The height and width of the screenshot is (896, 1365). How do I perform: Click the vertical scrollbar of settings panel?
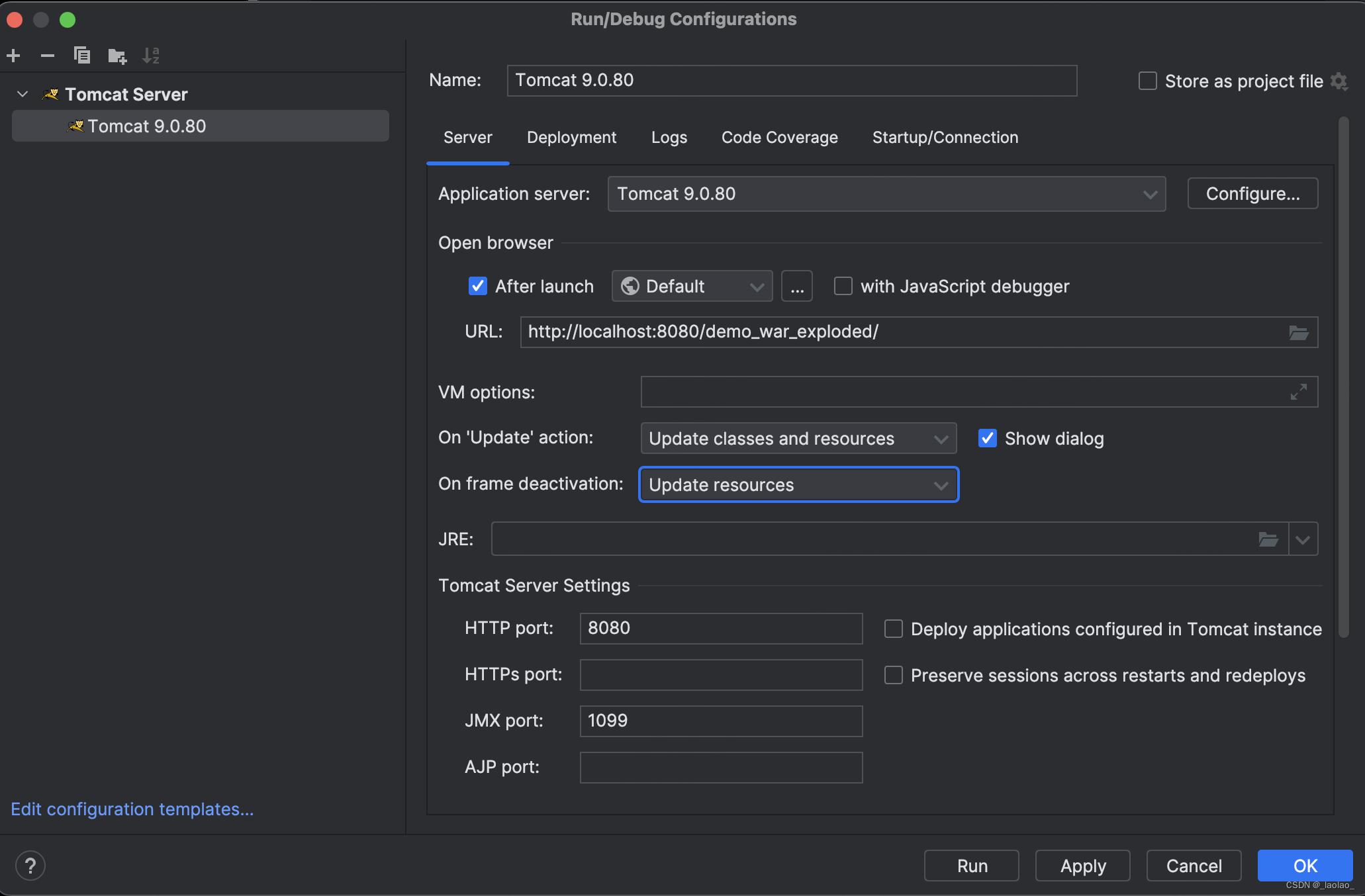1343,377
